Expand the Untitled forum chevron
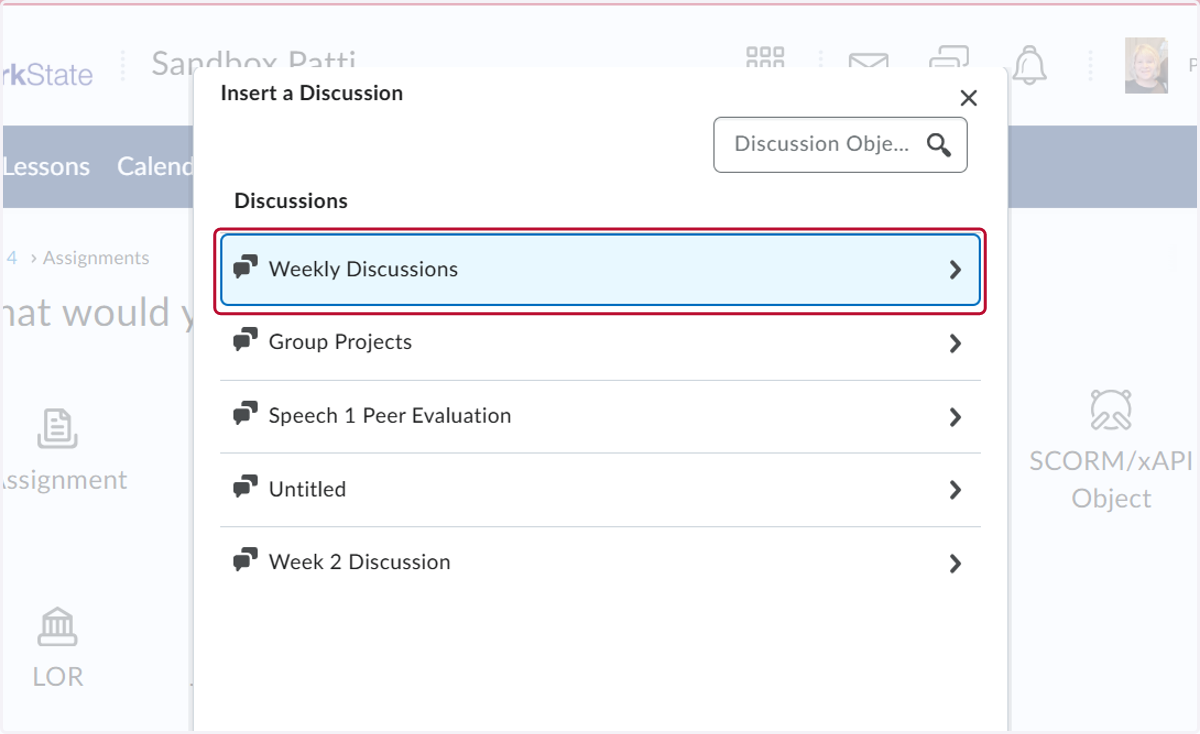The image size is (1200, 734). click(x=955, y=490)
